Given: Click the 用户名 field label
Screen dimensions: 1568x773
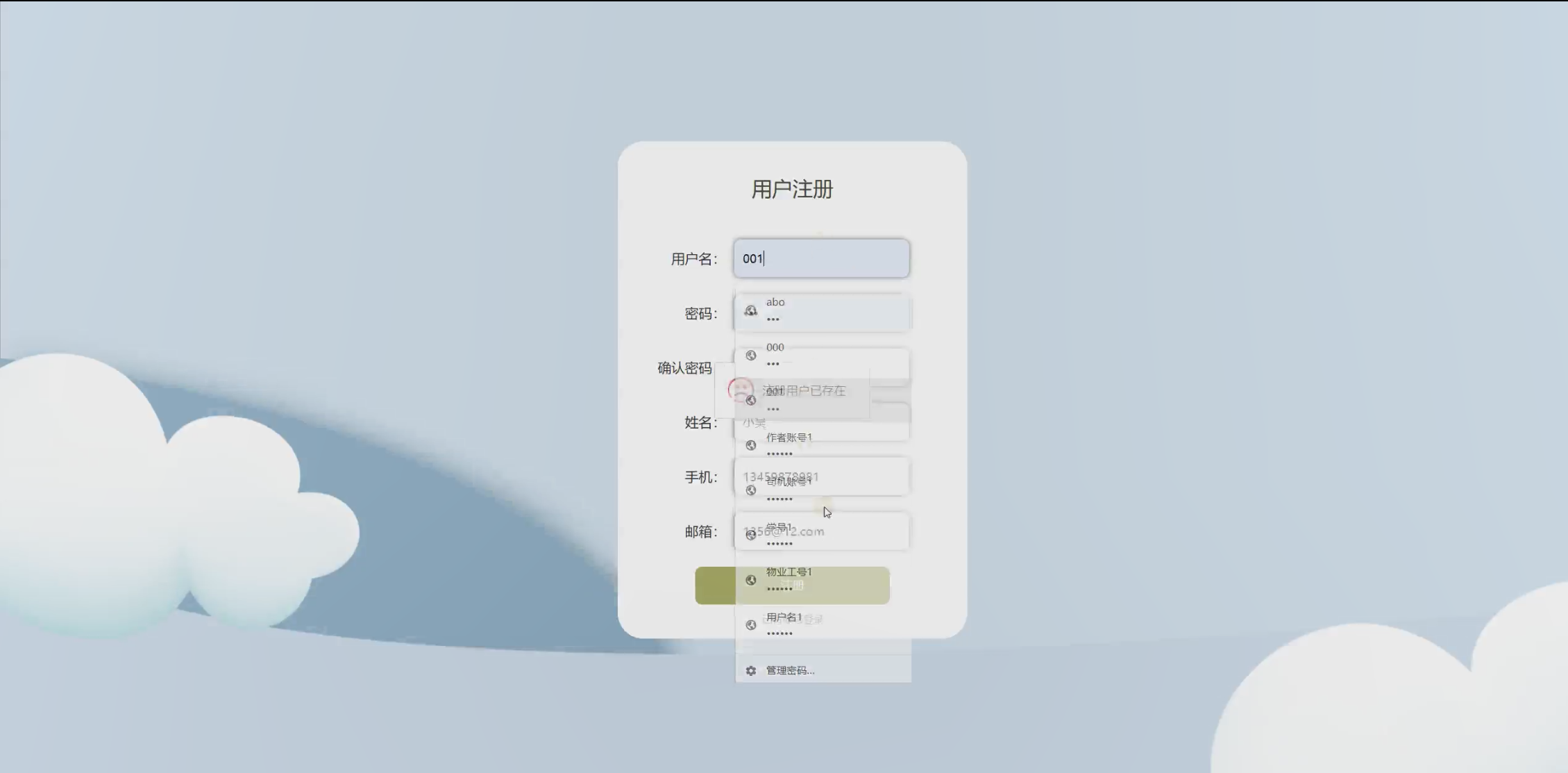Looking at the screenshot, I should [693, 259].
